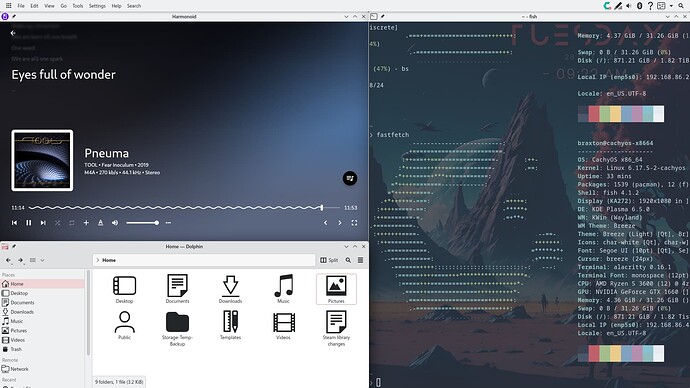Go back in Dolphin toolbar

click(x=8, y=260)
